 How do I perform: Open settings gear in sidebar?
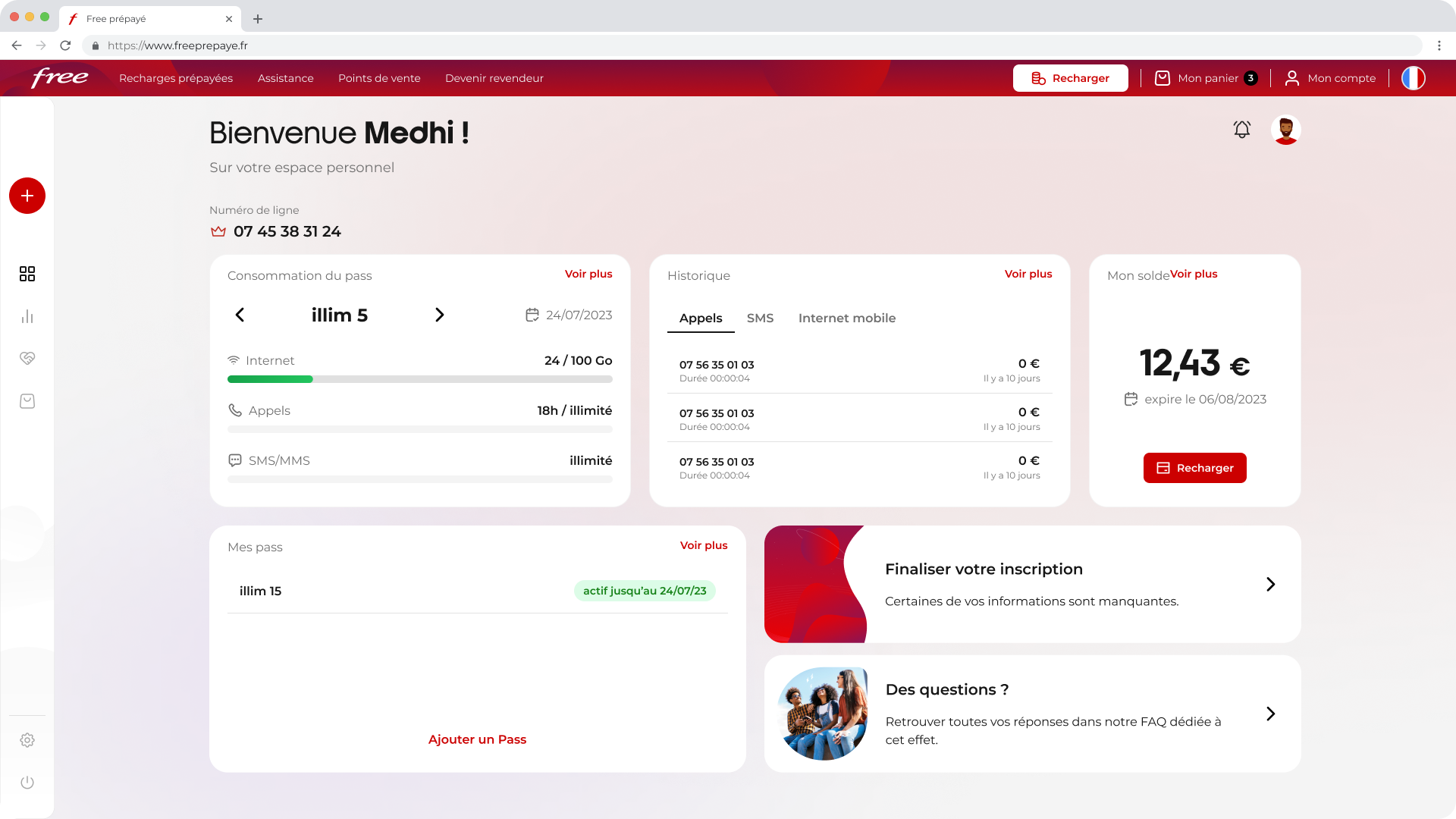27,740
